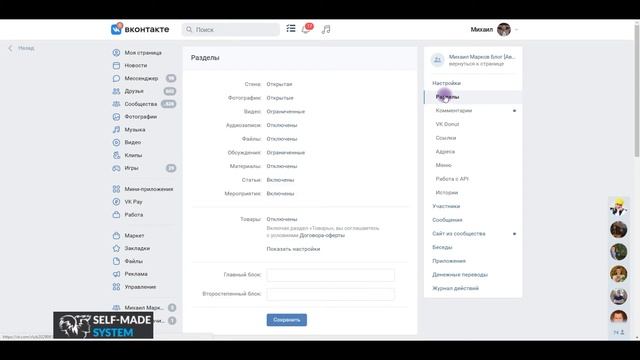The height and width of the screenshot is (360, 640).
Task: Click Мессенджер chat bubble icon
Action: tap(116, 78)
